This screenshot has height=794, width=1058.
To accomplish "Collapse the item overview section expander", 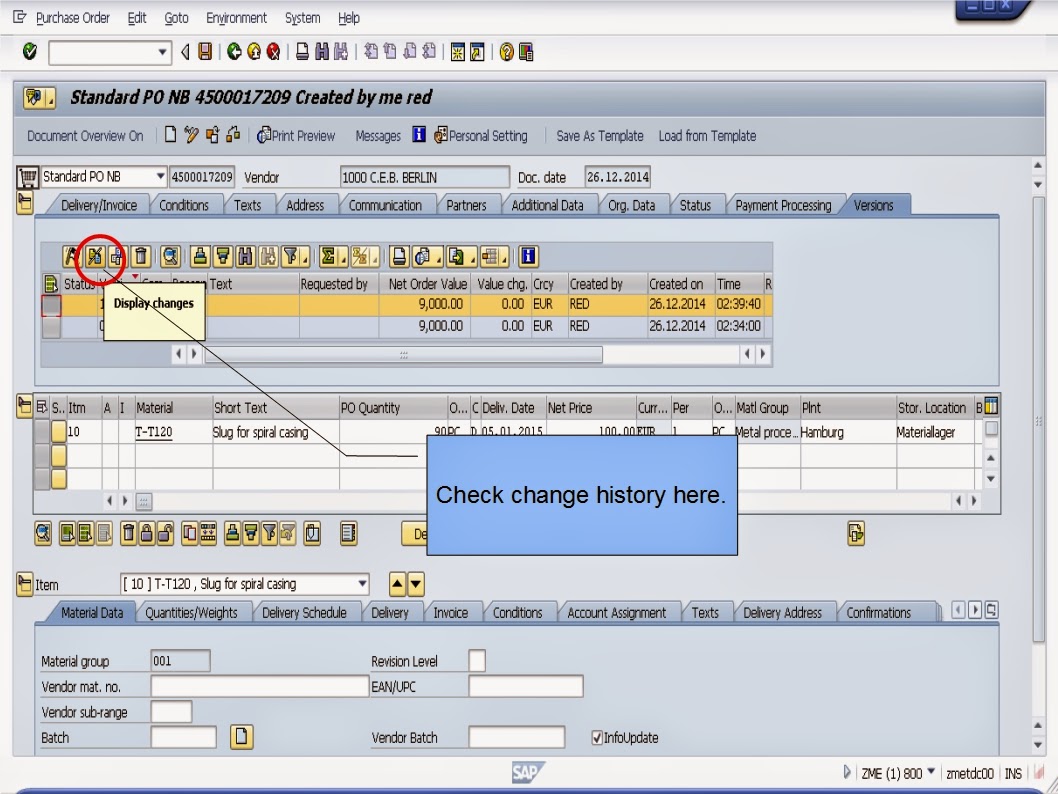I will (24, 407).
